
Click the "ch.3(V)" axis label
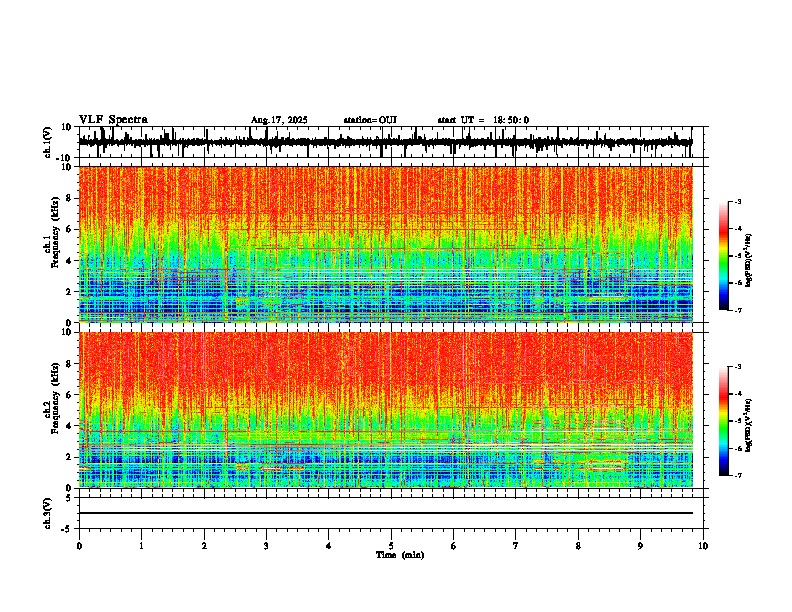(48, 514)
